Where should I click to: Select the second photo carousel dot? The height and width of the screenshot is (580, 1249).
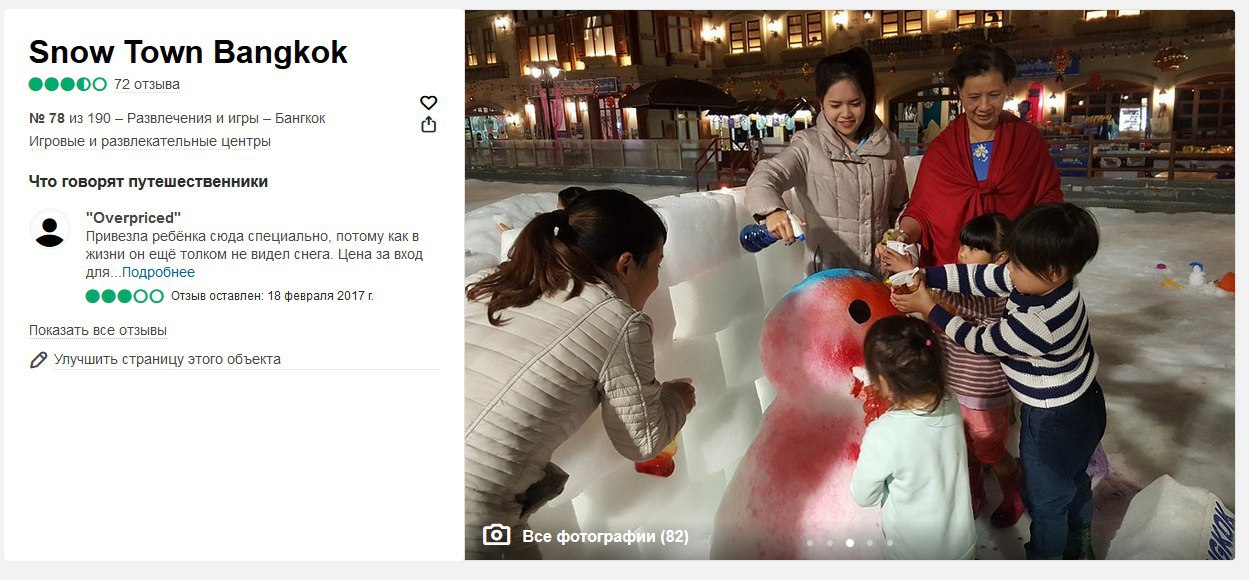coord(830,543)
